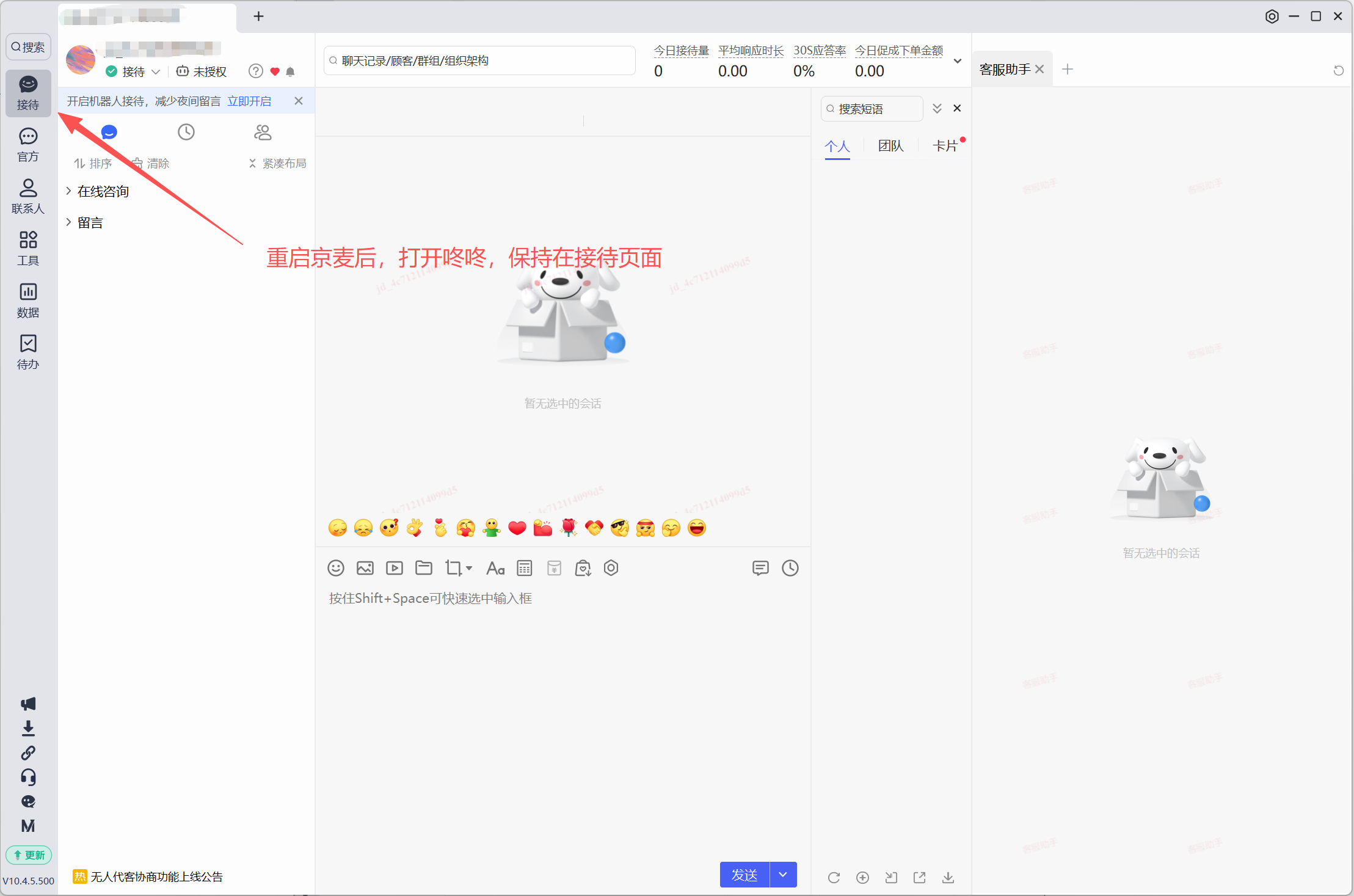Toggle 紧凑布局 compact layout
Viewport: 1354px width, 896px height.
(277, 164)
